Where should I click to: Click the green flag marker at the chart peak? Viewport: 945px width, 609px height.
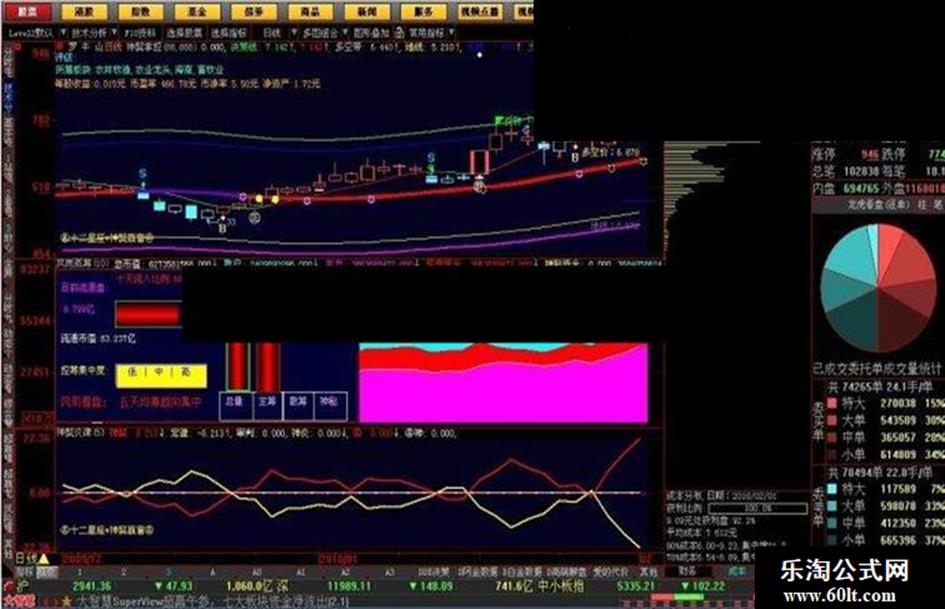point(500,121)
